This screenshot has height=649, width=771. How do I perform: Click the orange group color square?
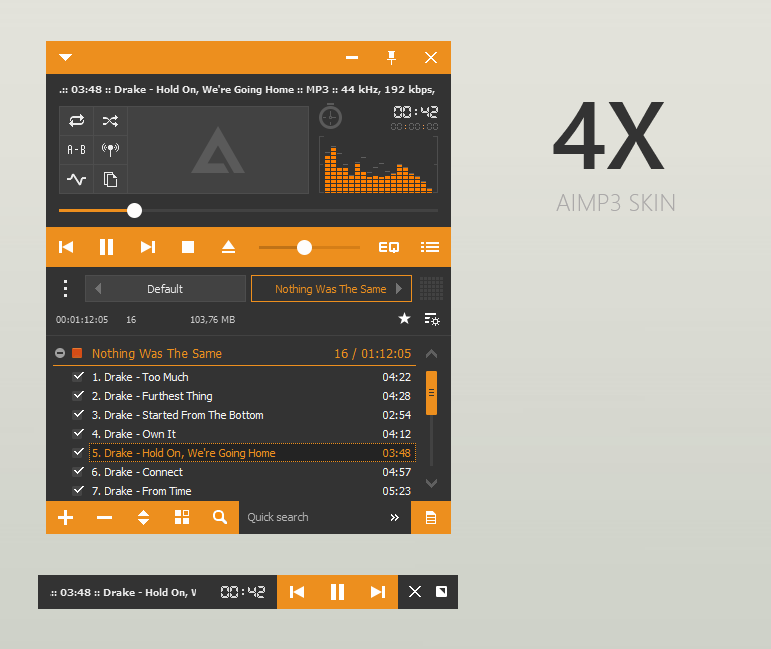point(77,353)
